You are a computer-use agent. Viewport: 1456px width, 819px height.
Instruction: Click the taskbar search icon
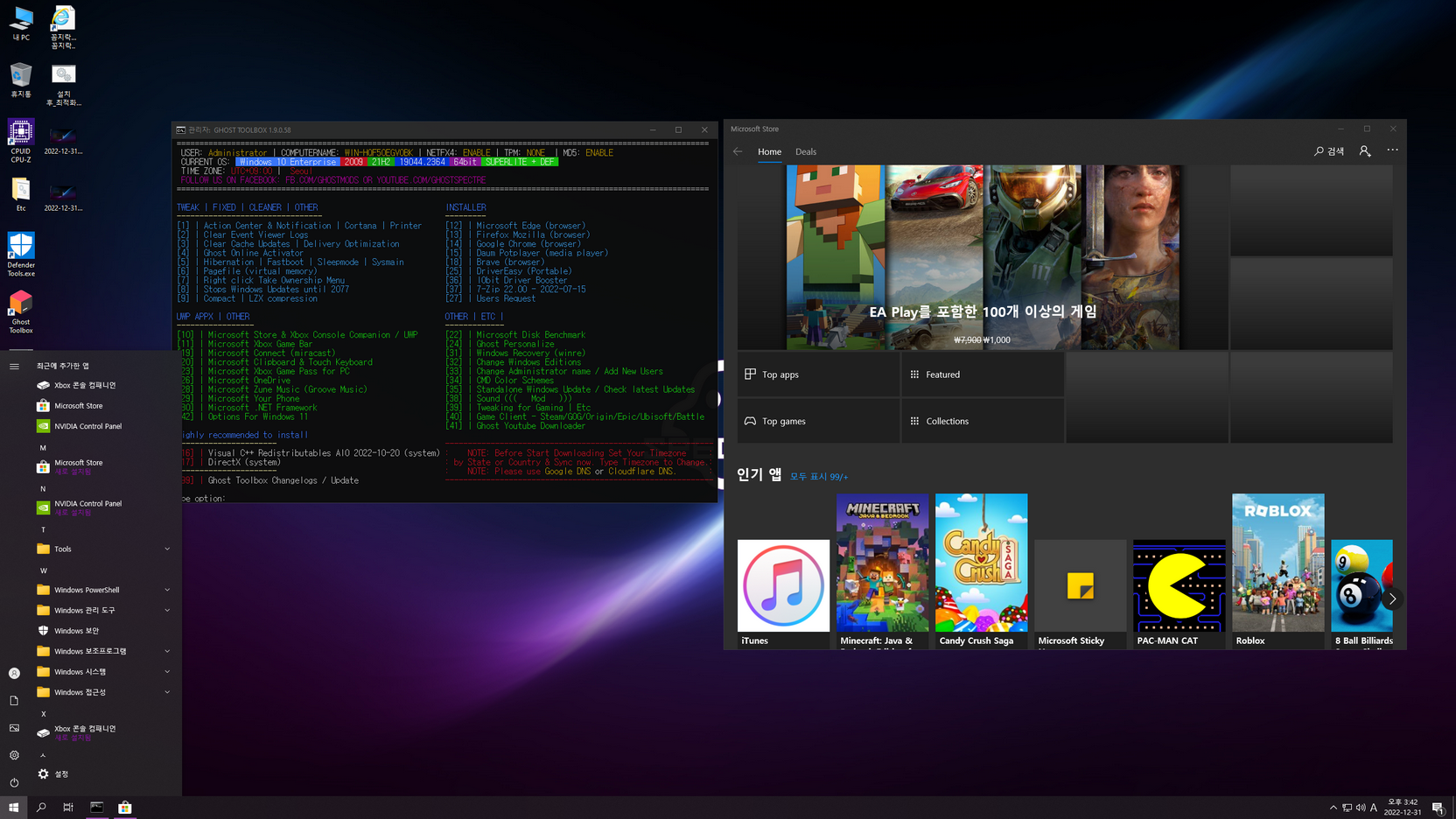click(x=41, y=808)
